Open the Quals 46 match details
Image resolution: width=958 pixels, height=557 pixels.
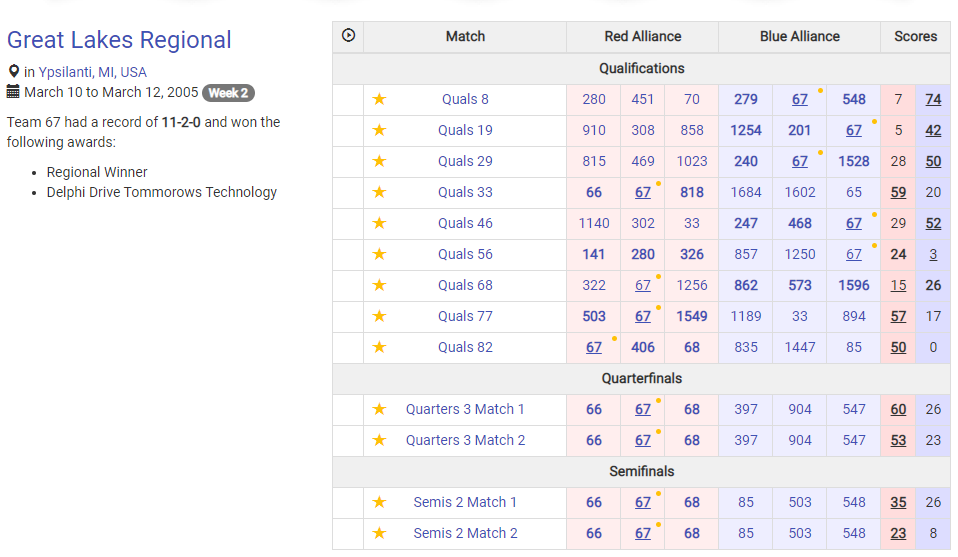(x=465, y=223)
